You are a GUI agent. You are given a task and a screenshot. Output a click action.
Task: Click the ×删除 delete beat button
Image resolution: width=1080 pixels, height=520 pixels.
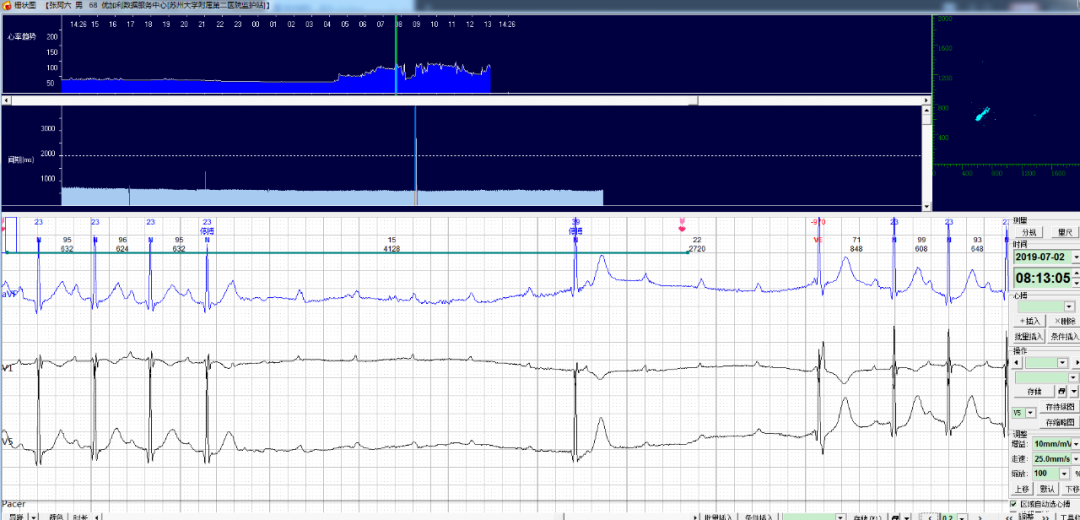[x=1064, y=321]
